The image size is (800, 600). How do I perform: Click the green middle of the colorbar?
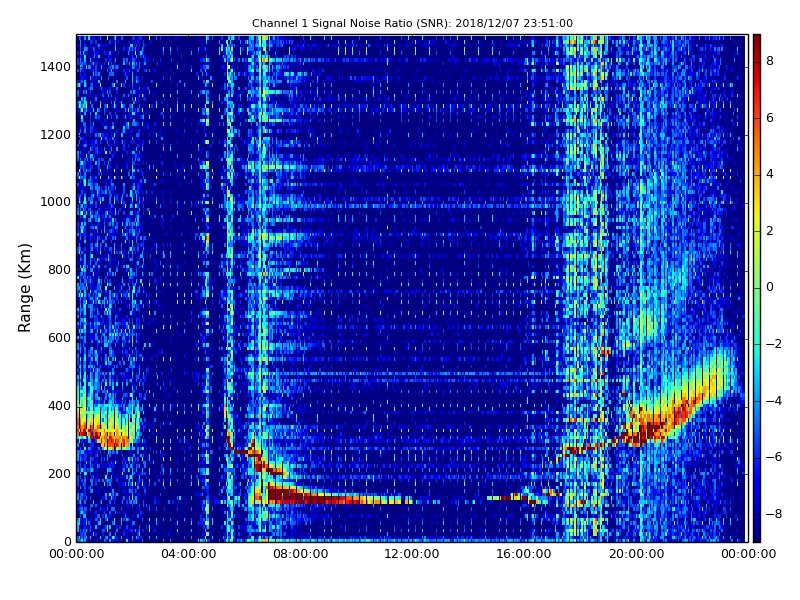tap(757, 288)
